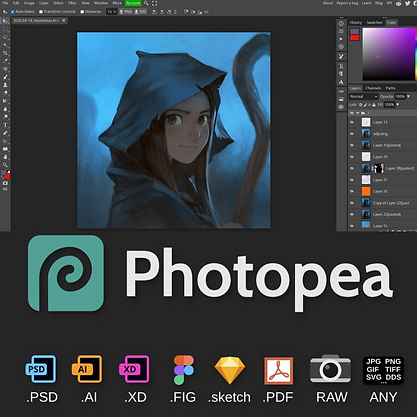Open the Normal blend mode dropdown
The image size is (417, 417).
click(x=363, y=96)
